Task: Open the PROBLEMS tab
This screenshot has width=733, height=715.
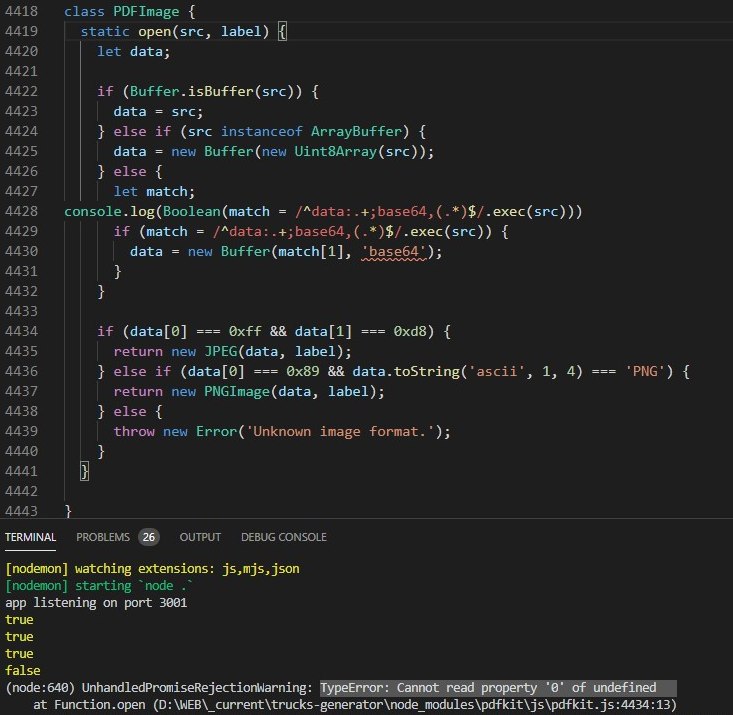Action: click(103, 537)
